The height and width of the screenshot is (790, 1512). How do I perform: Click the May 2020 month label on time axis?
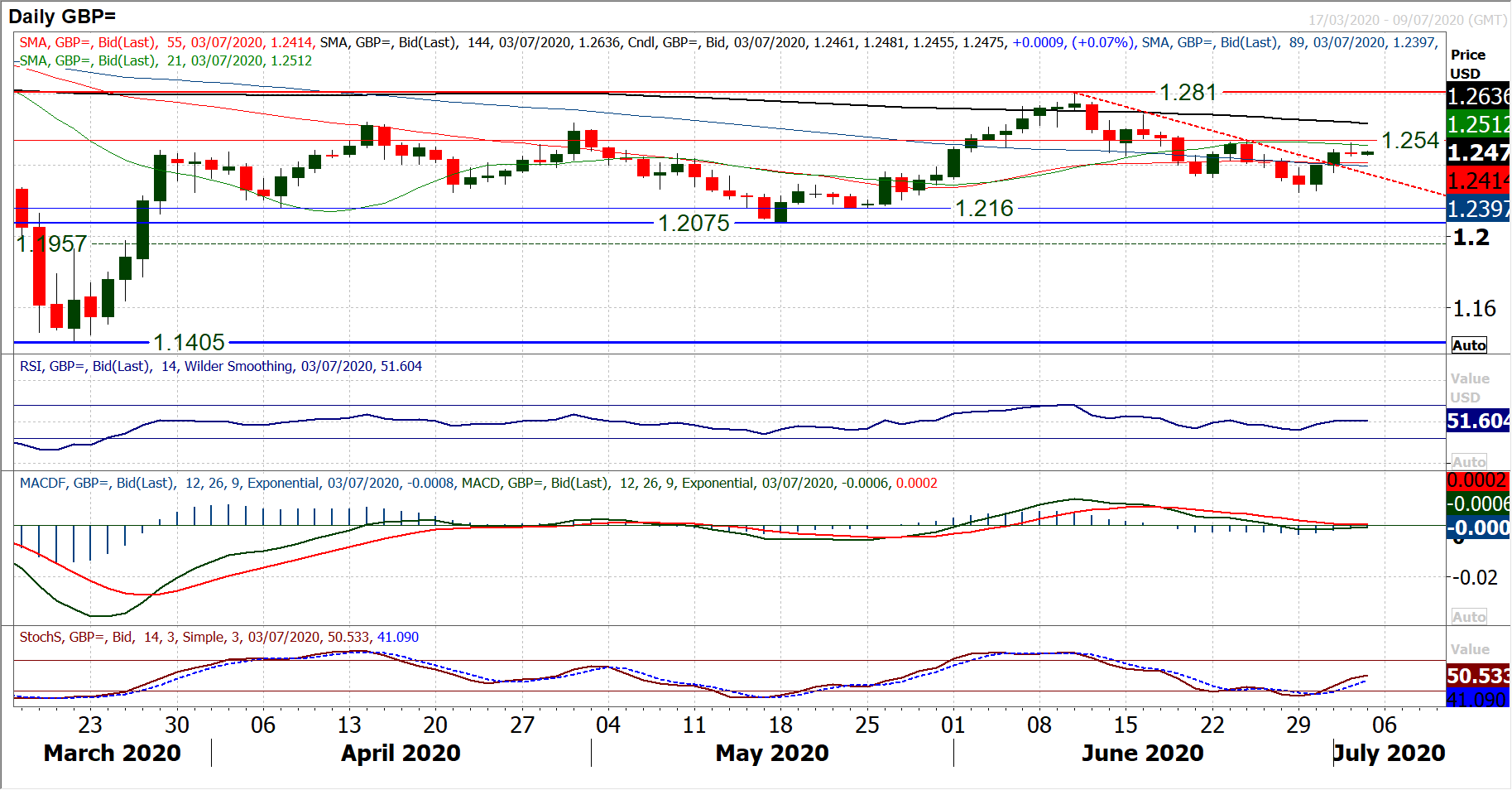point(772,753)
